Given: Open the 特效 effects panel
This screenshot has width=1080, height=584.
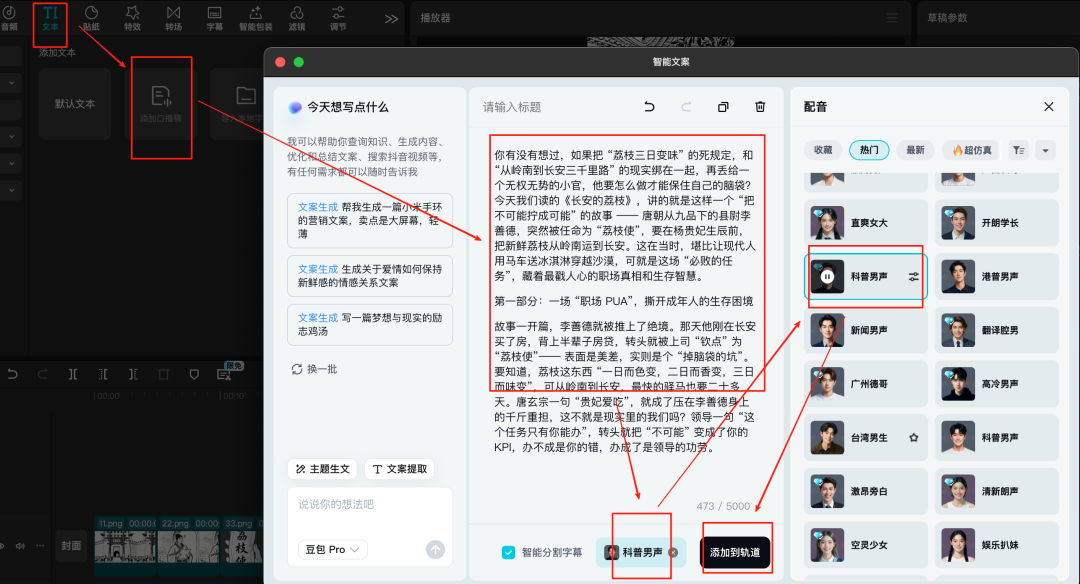Looking at the screenshot, I should (x=132, y=18).
